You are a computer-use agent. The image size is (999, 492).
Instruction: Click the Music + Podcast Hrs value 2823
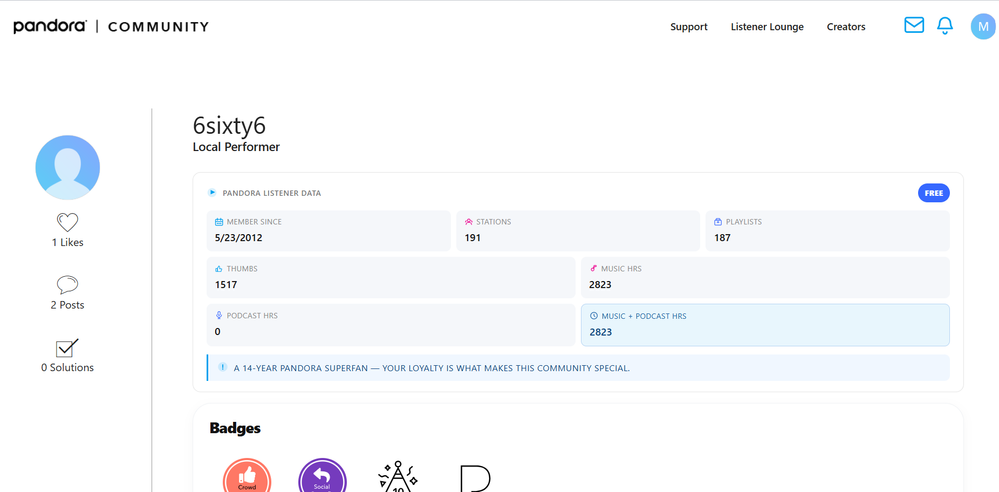point(601,331)
